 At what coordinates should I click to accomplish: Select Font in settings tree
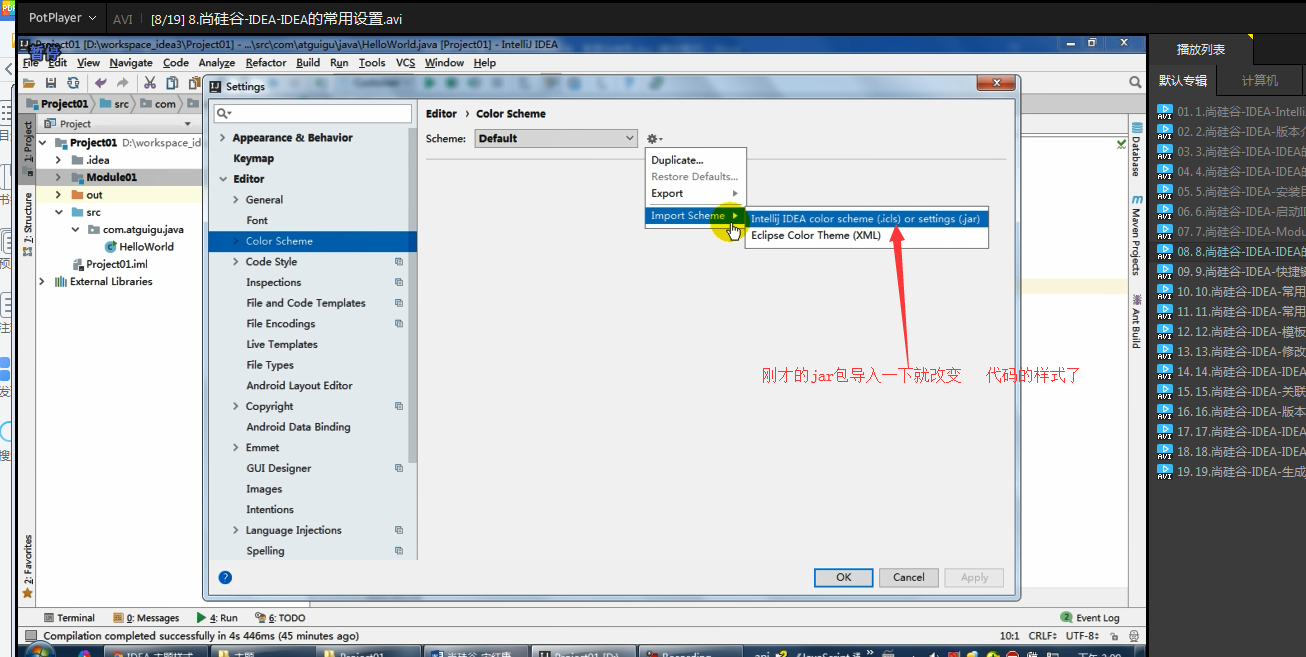tap(257, 220)
